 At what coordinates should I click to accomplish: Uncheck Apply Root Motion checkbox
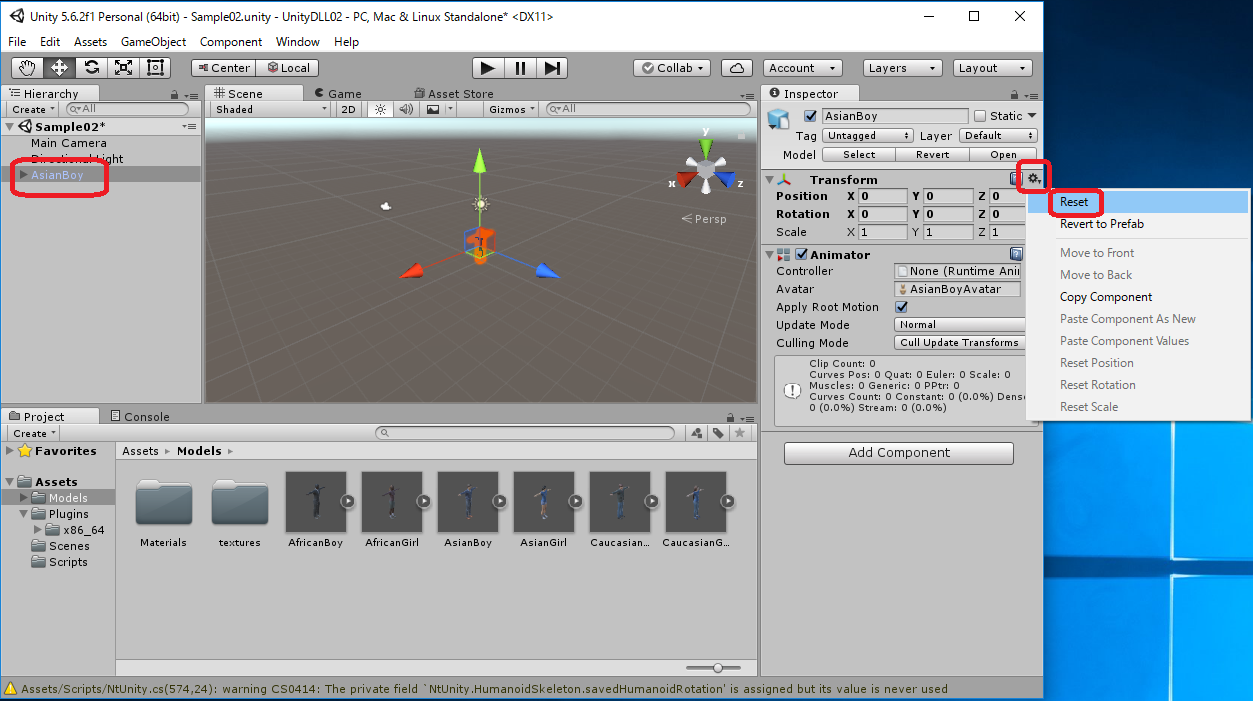(901, 307)
